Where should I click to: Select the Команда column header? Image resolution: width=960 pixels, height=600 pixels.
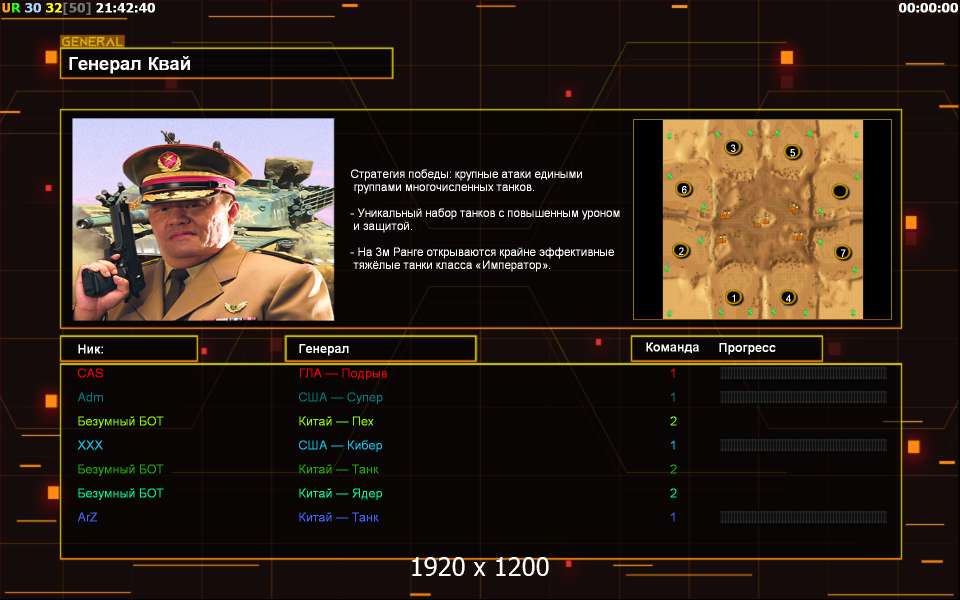[672, 348]
